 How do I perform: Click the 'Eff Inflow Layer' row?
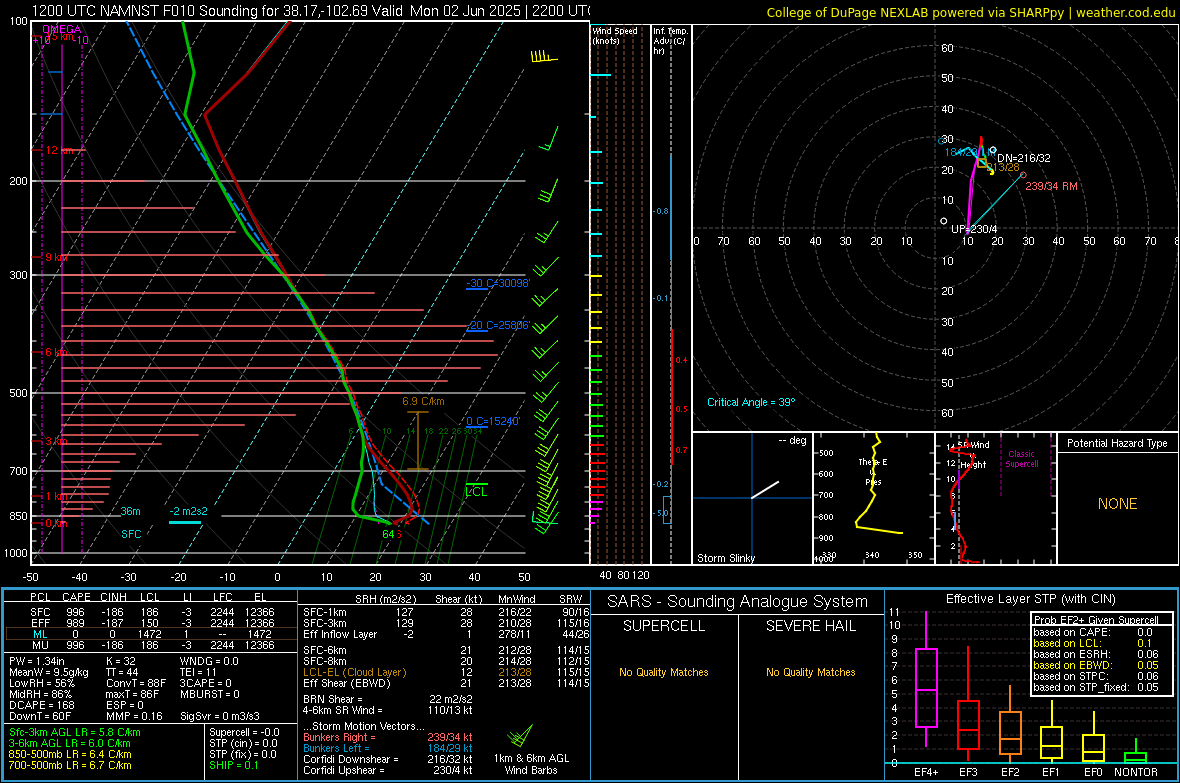[x=446, y=634]
